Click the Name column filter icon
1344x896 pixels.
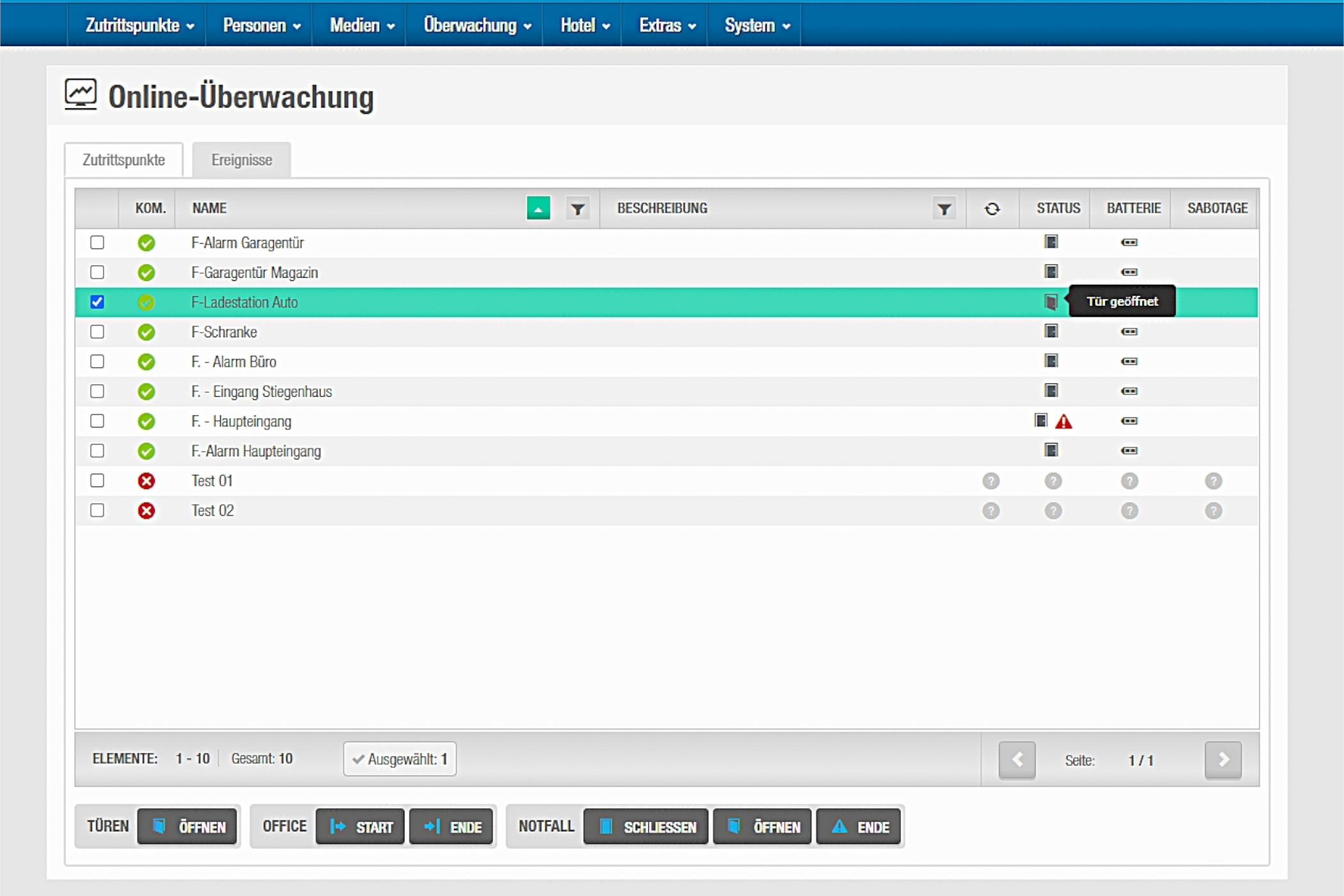[577, 209]
